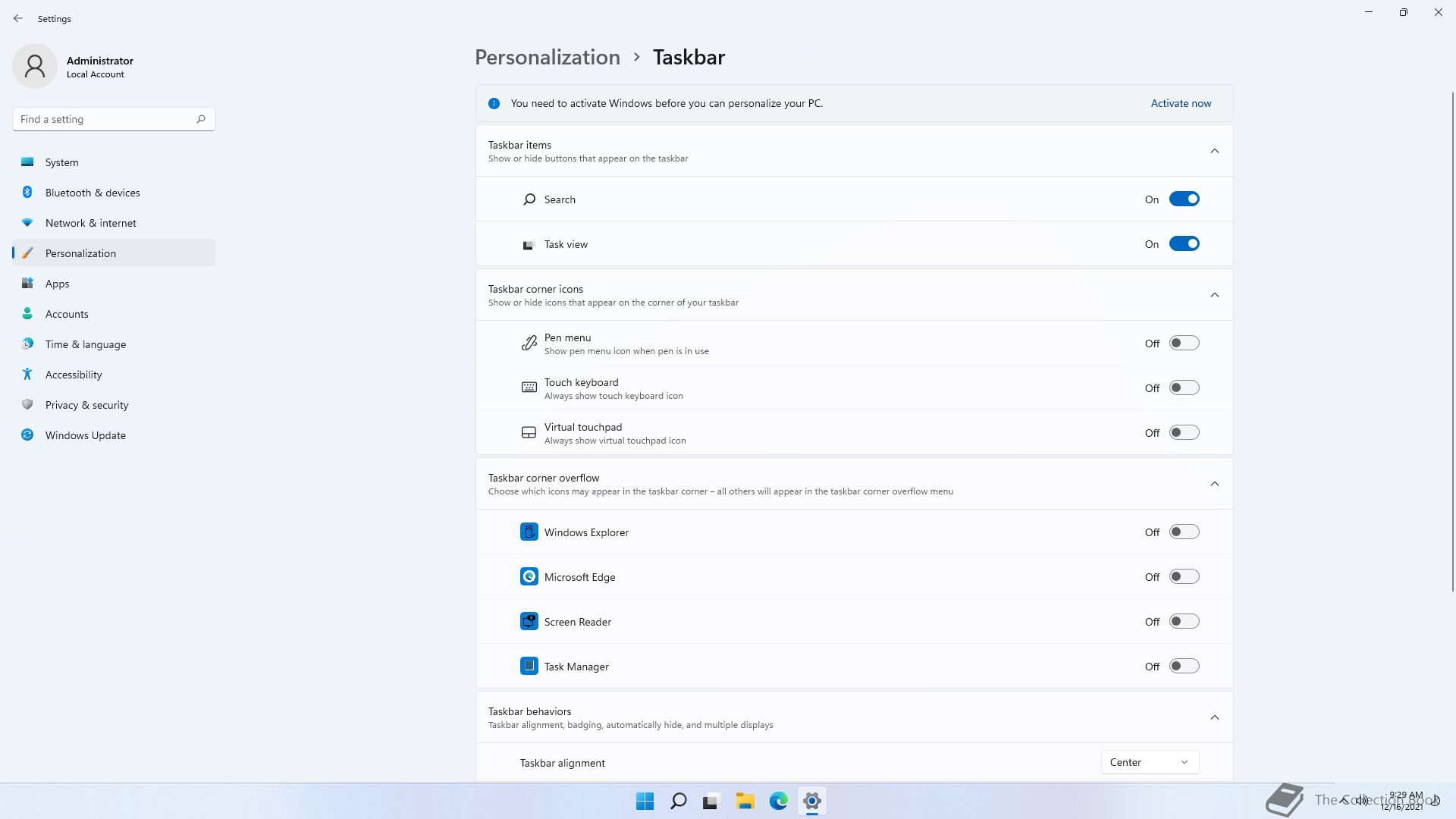1456x819 pixels.
Task: Click the search magnifier icon in Find a setting
Action: pyautogui.click(x=201, y=119)
